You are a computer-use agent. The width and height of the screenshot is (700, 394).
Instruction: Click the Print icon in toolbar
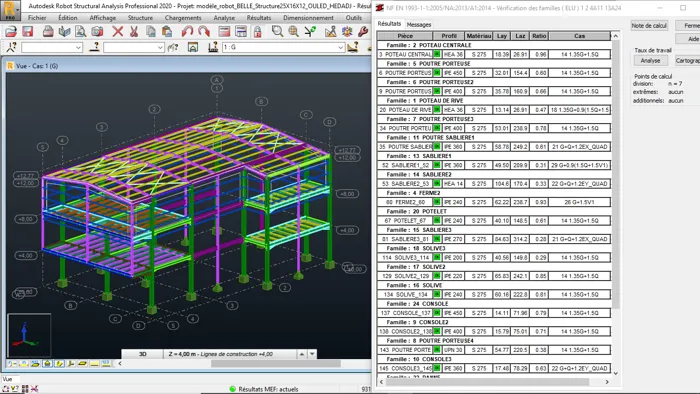pyautogui.click(x=48, y=31)
